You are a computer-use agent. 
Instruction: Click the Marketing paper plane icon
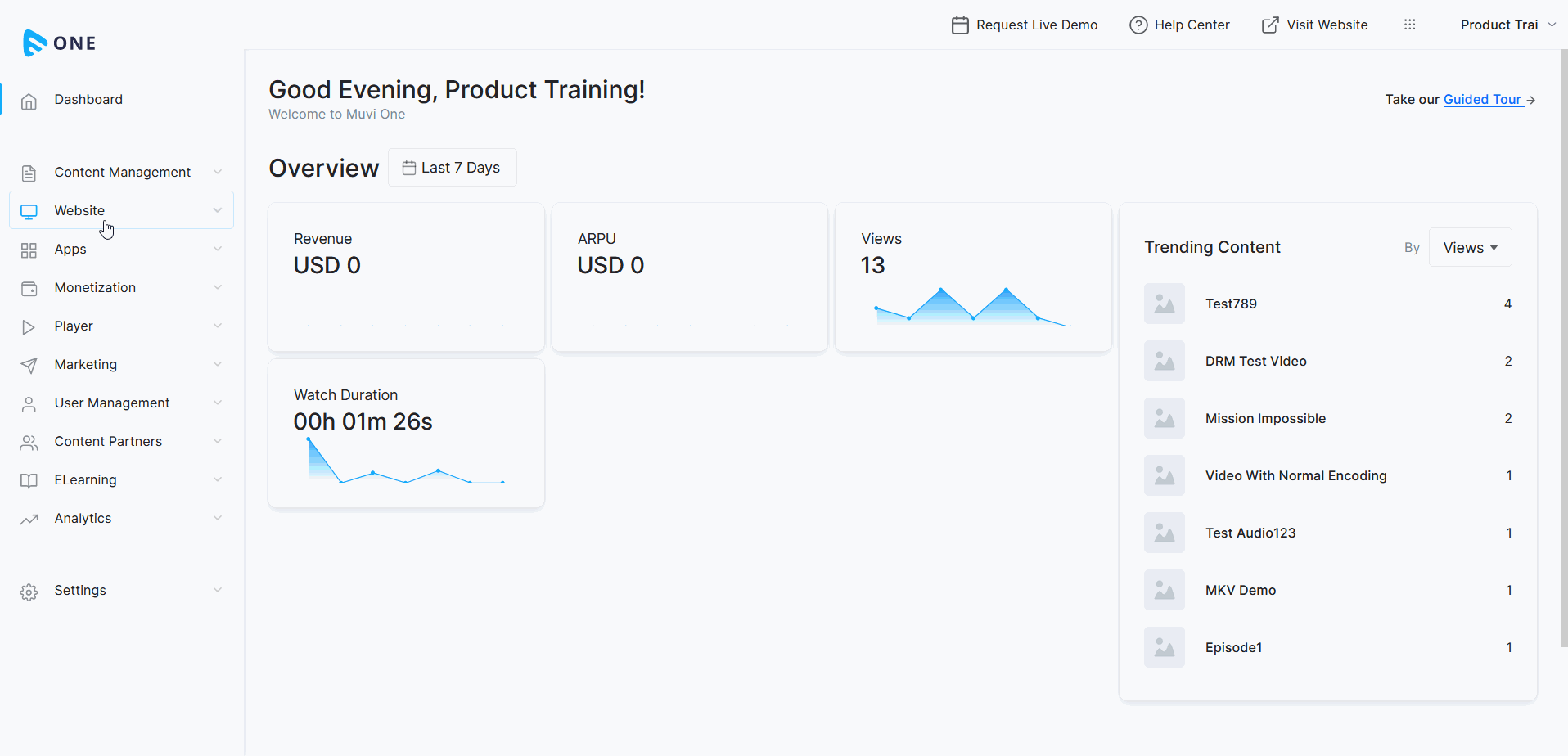click(x=29, y=366)
